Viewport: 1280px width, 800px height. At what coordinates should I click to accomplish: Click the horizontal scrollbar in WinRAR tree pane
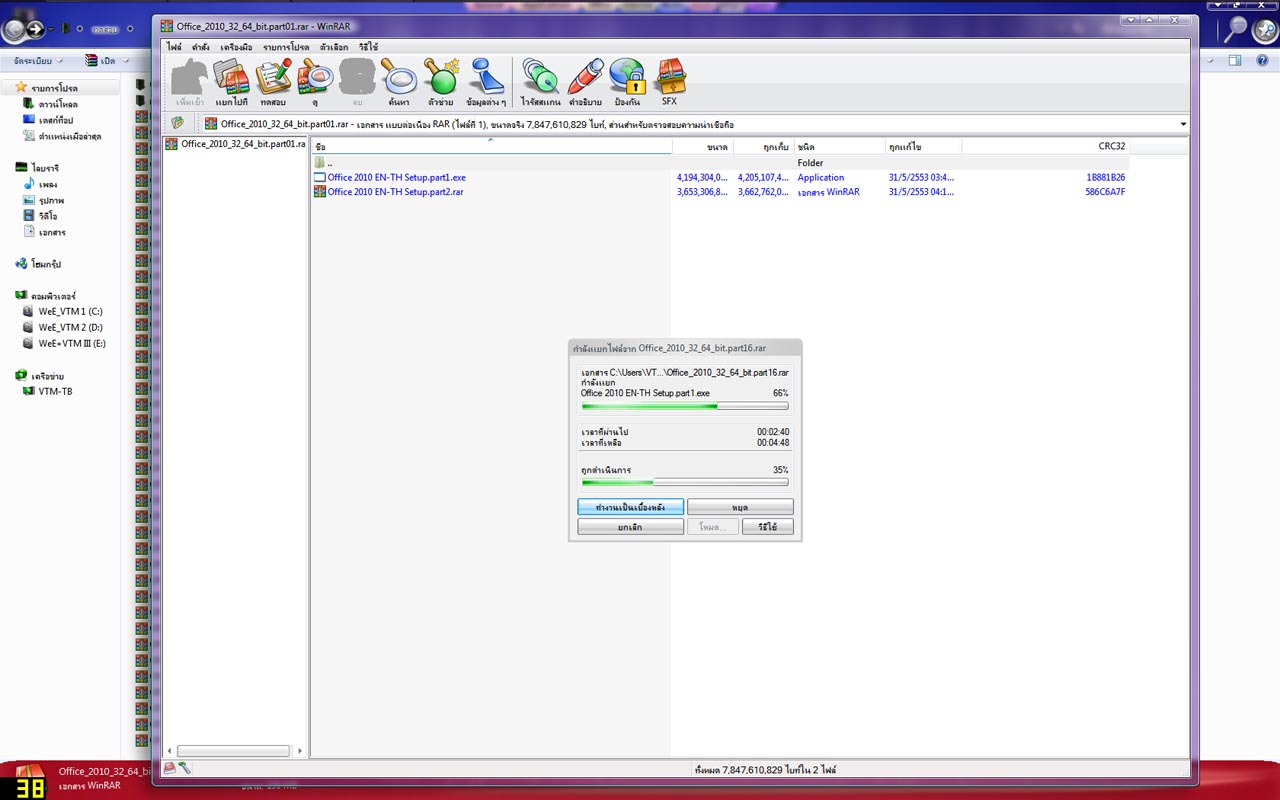(x=234, y=750)
